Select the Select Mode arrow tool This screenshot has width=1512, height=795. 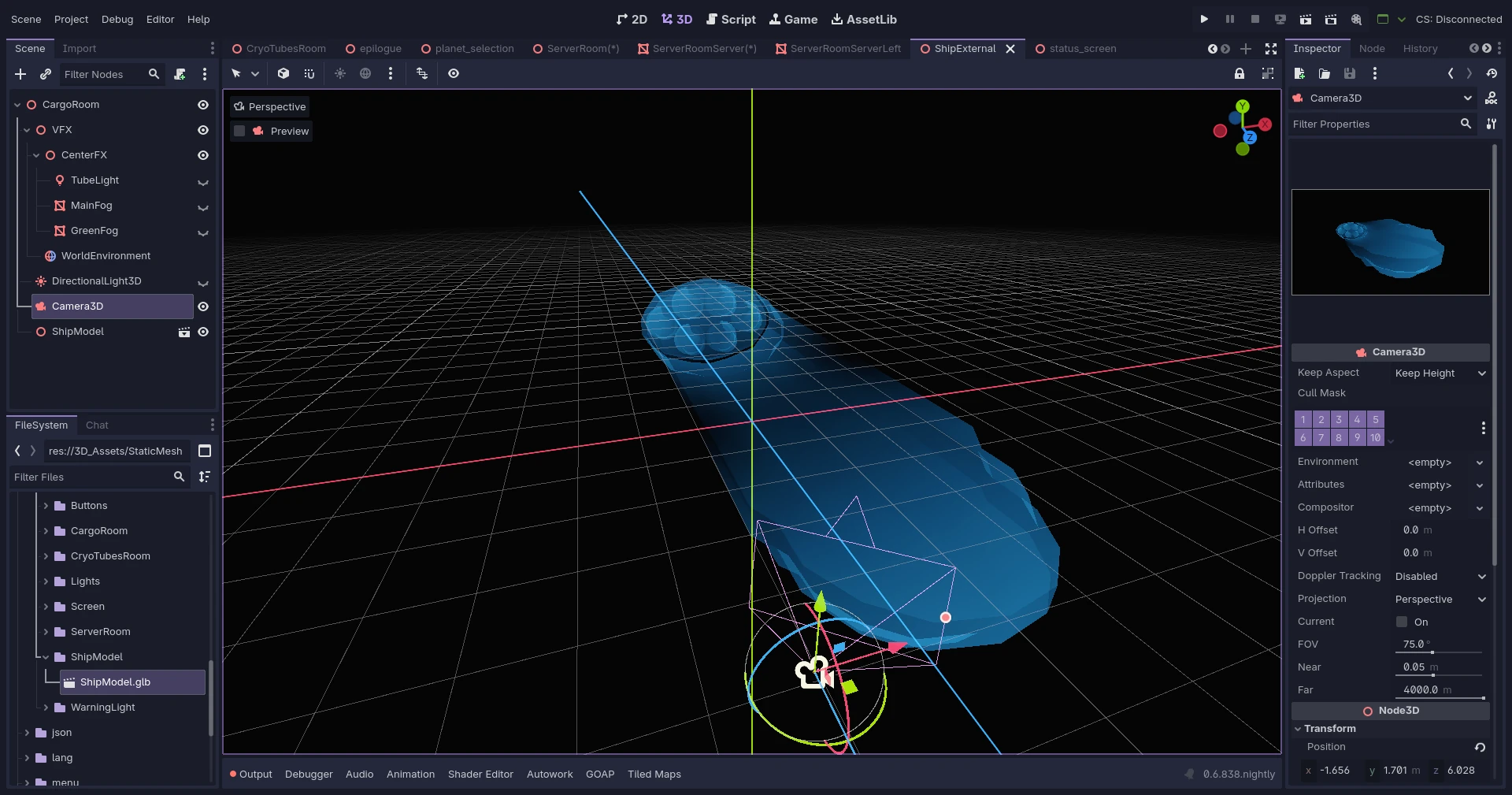(x=236, y=73)
